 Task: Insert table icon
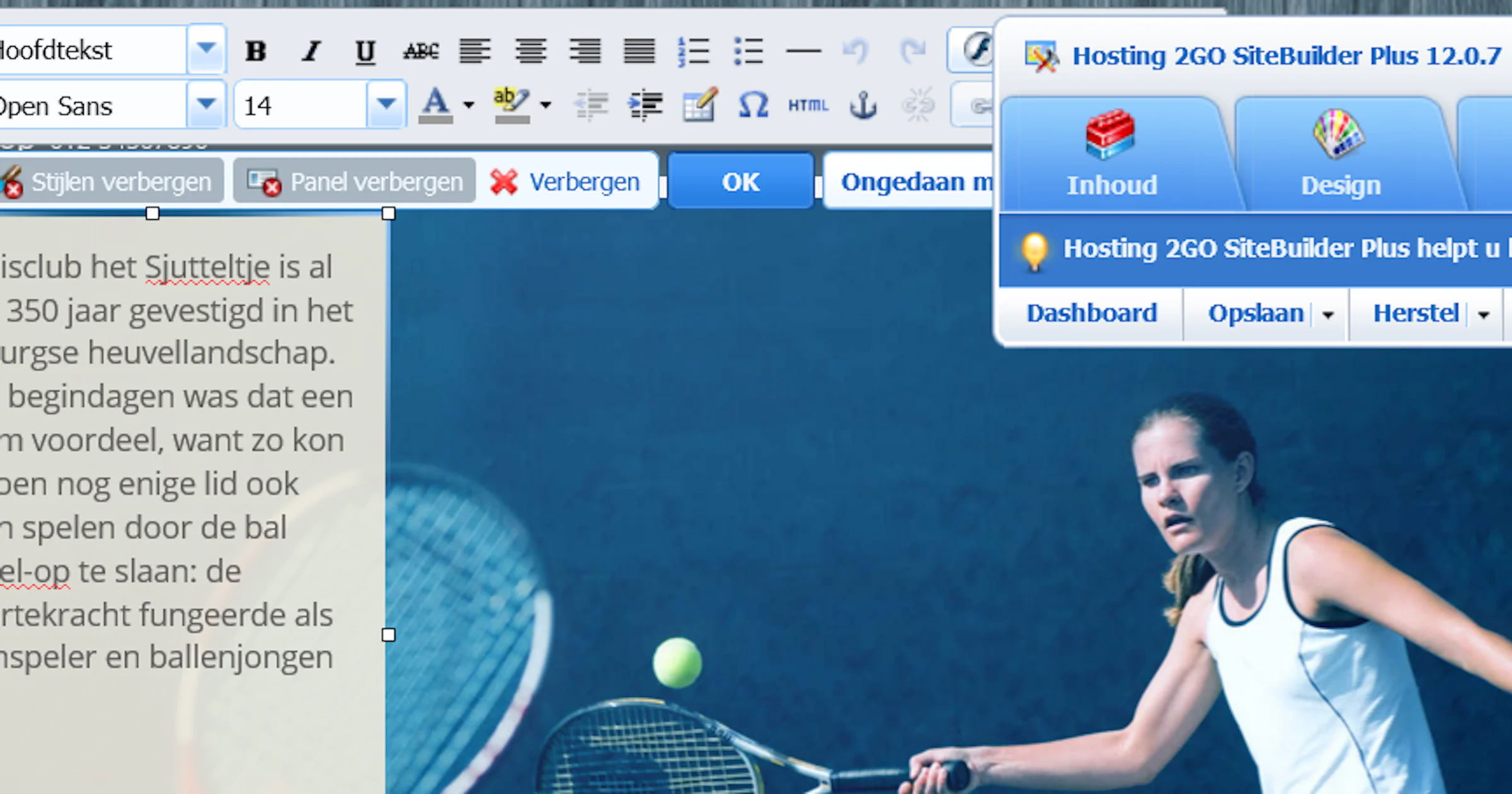click(x=699, y=105)
